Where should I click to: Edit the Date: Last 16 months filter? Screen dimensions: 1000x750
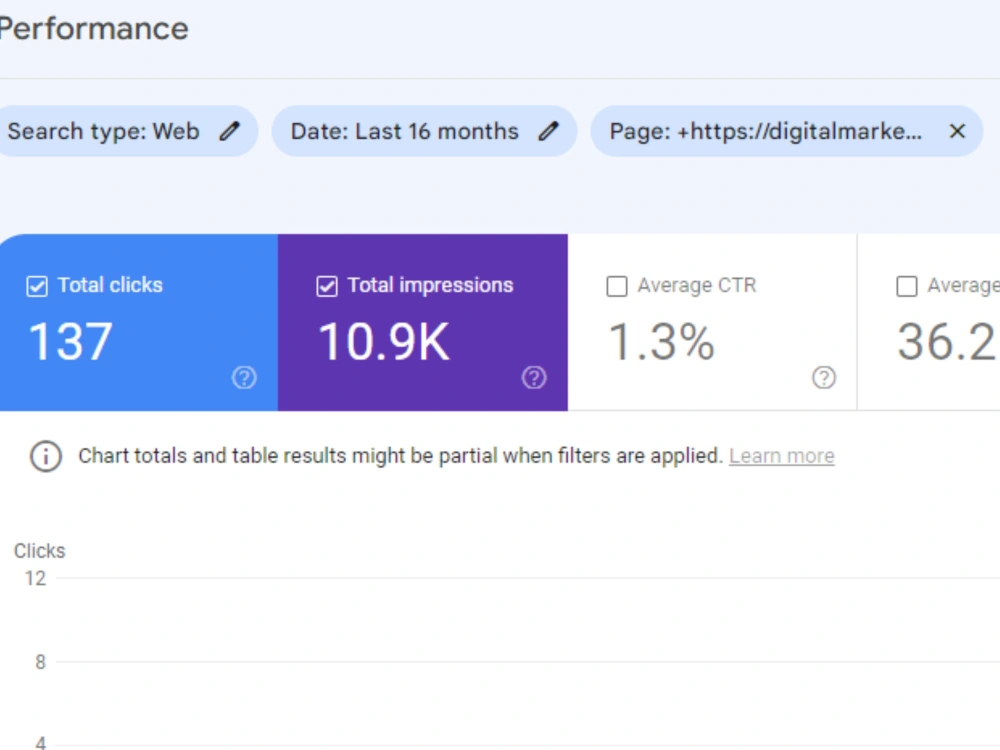pyautogui.click(x=548, y=131)
